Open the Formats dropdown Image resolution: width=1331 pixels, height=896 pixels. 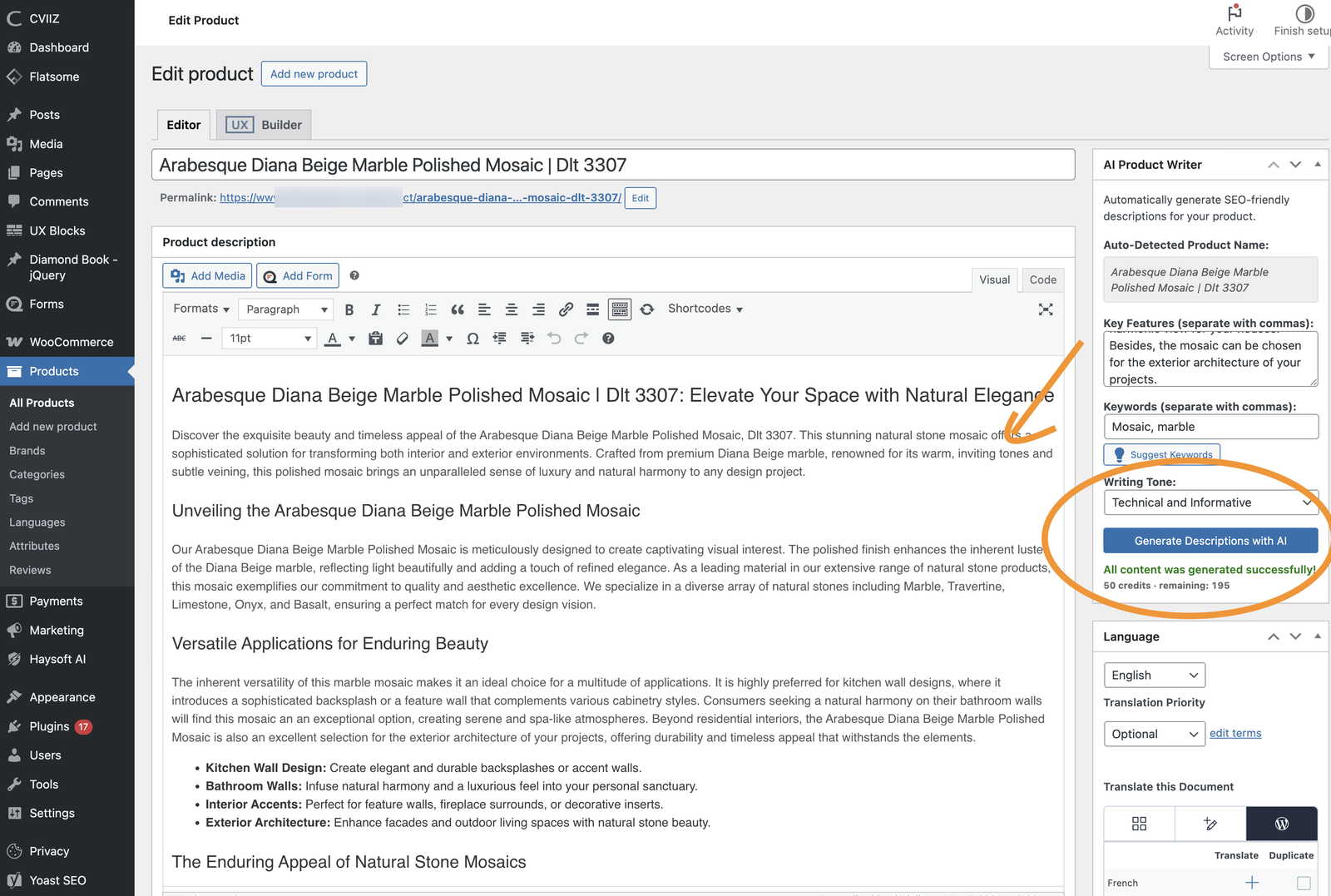tap(201, 309)
